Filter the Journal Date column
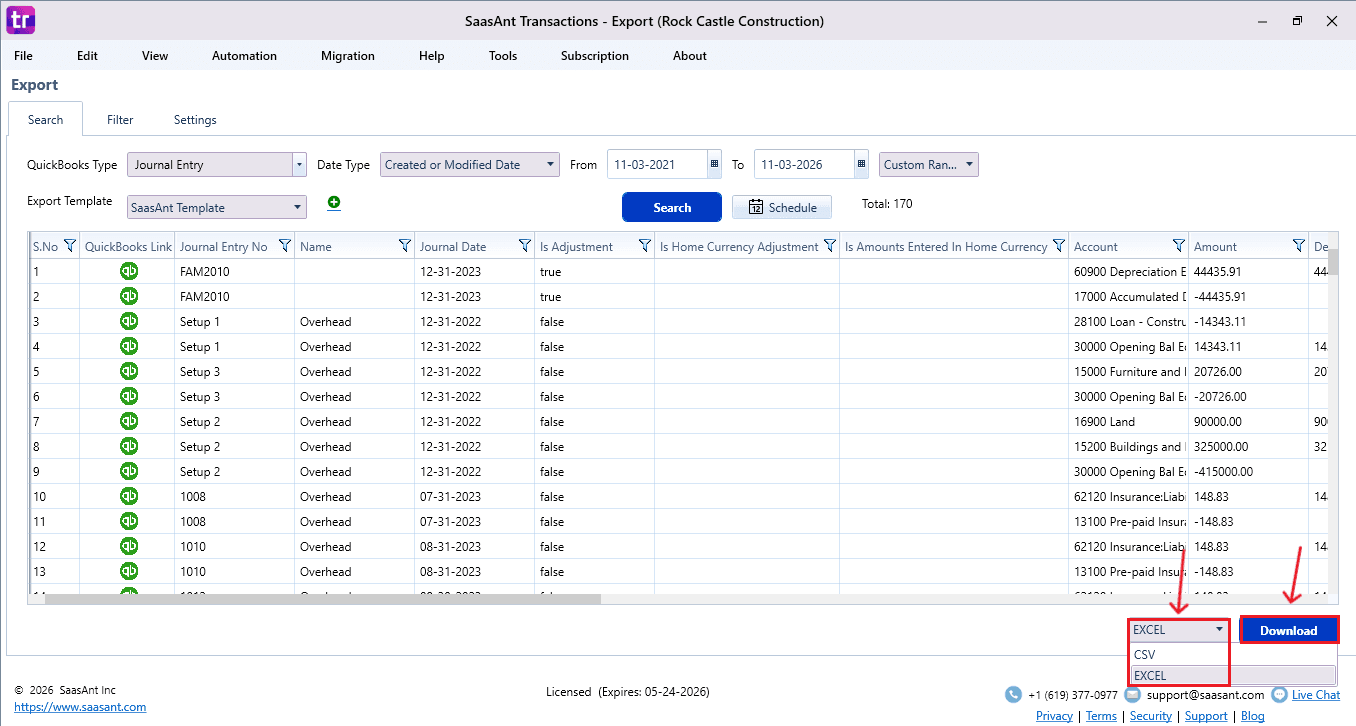 (x=525, y=246)
